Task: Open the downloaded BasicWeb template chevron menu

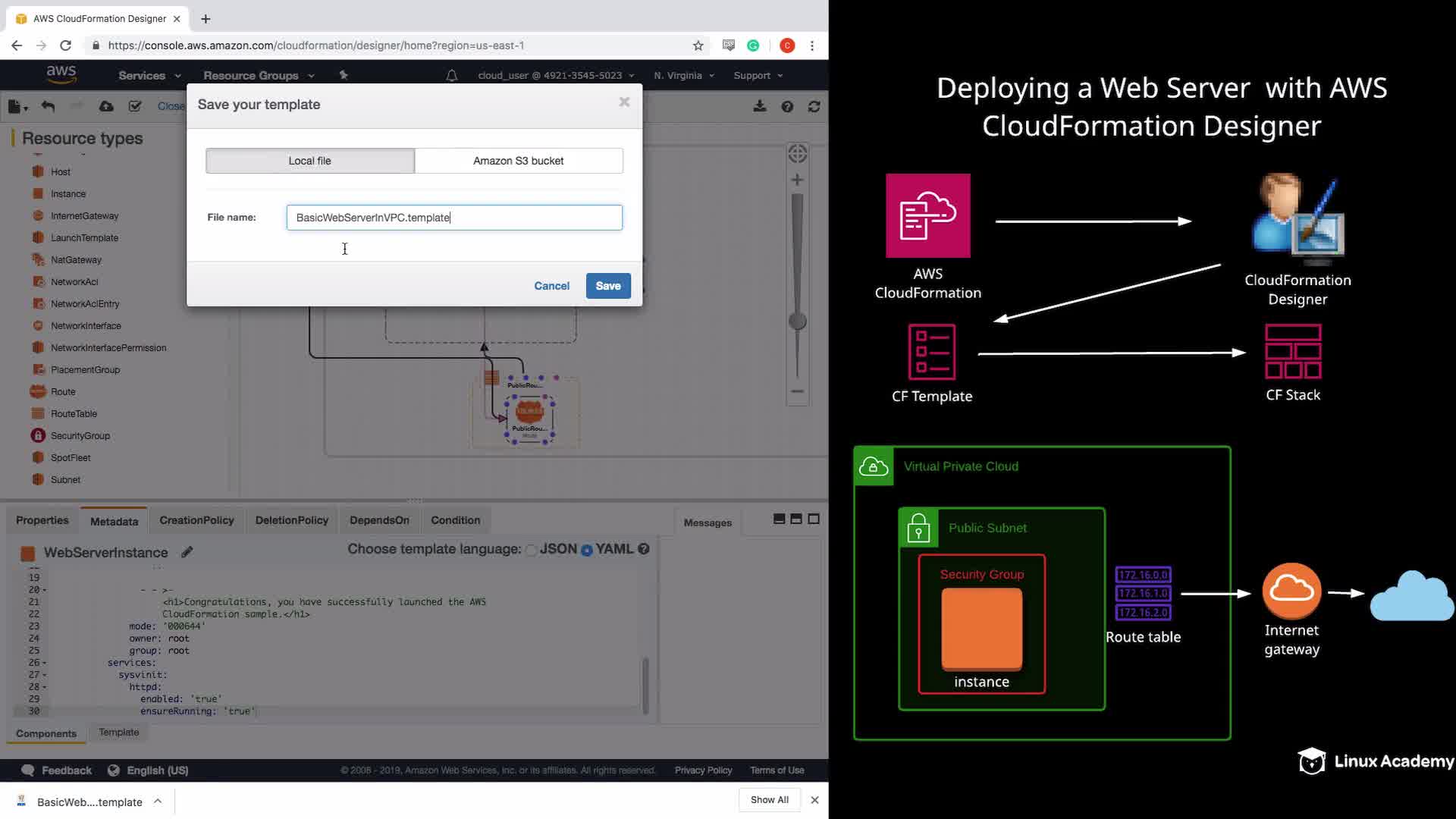Action: pyautogui.click(x=158, y=801)
